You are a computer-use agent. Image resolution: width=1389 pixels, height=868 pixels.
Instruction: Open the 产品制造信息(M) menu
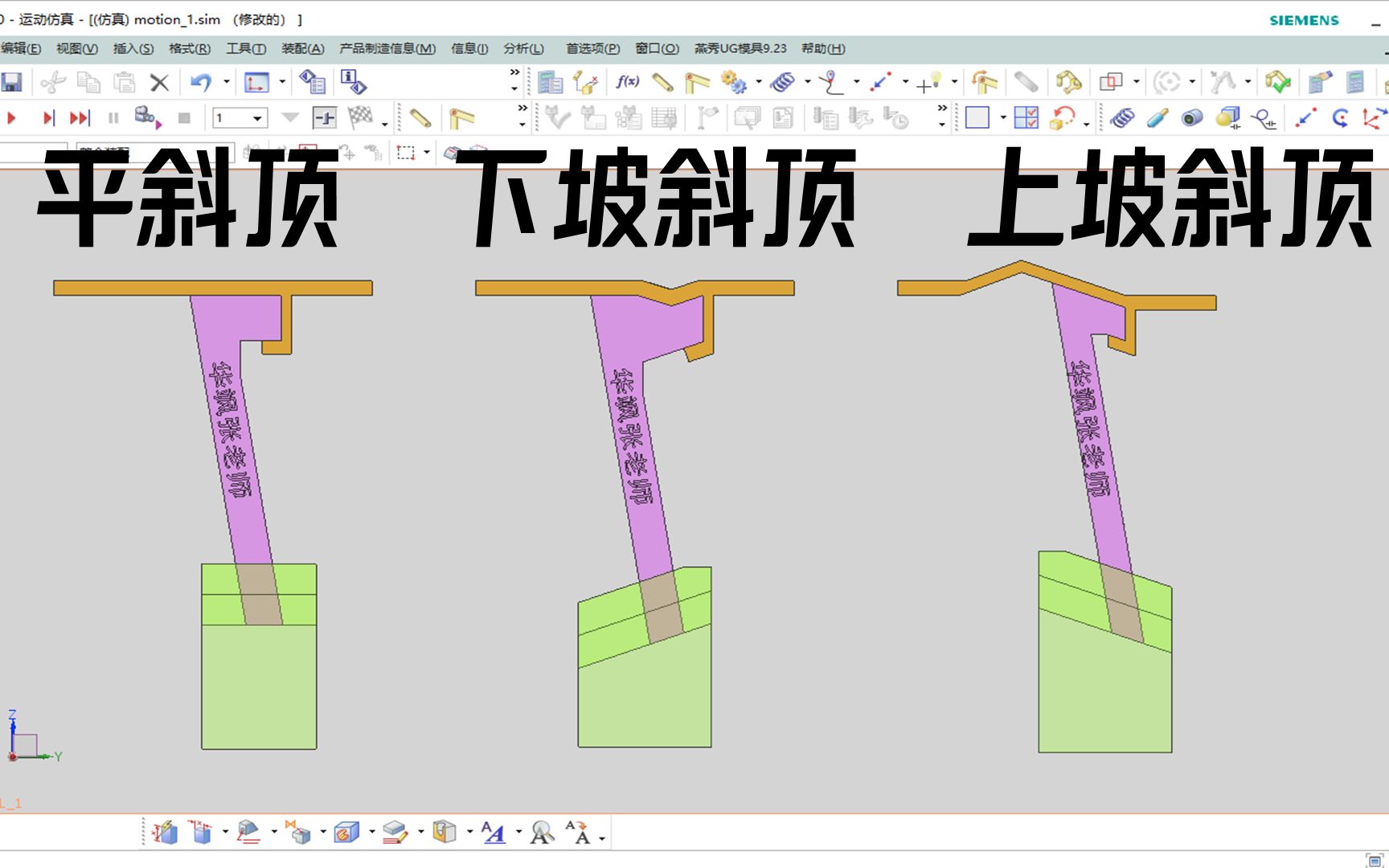click(387, 48)
